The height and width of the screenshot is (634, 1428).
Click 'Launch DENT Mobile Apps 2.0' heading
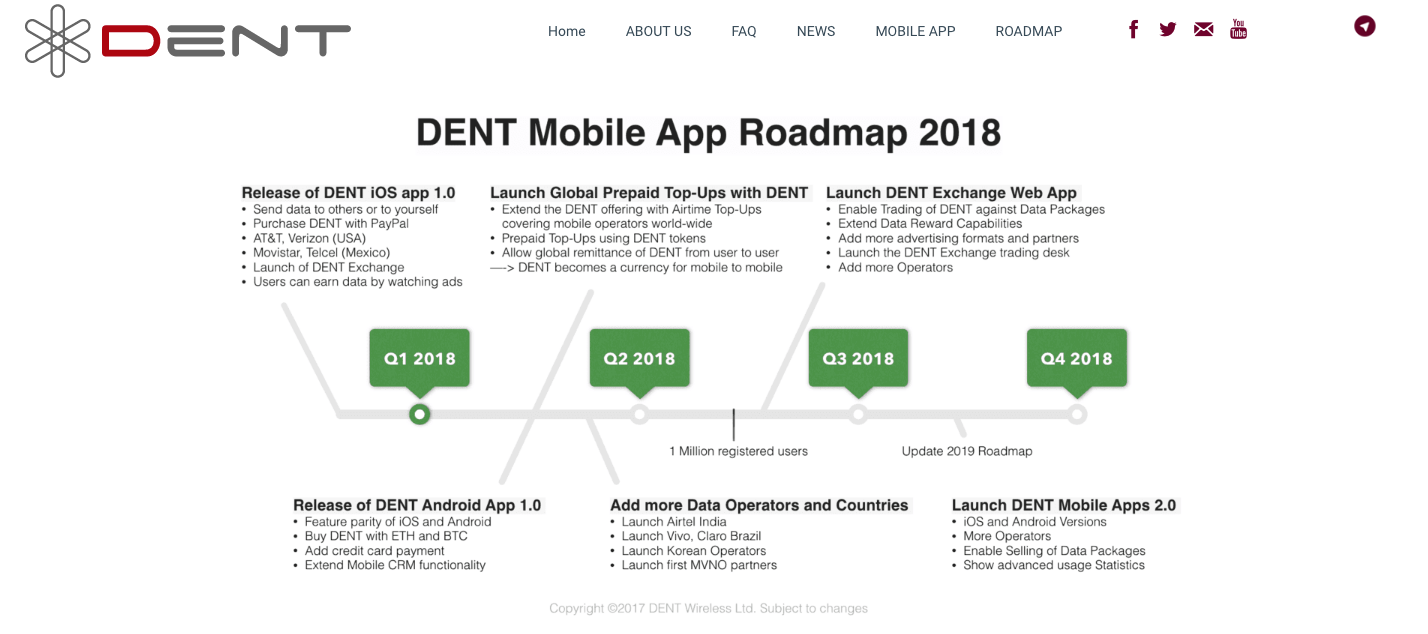1064,505
